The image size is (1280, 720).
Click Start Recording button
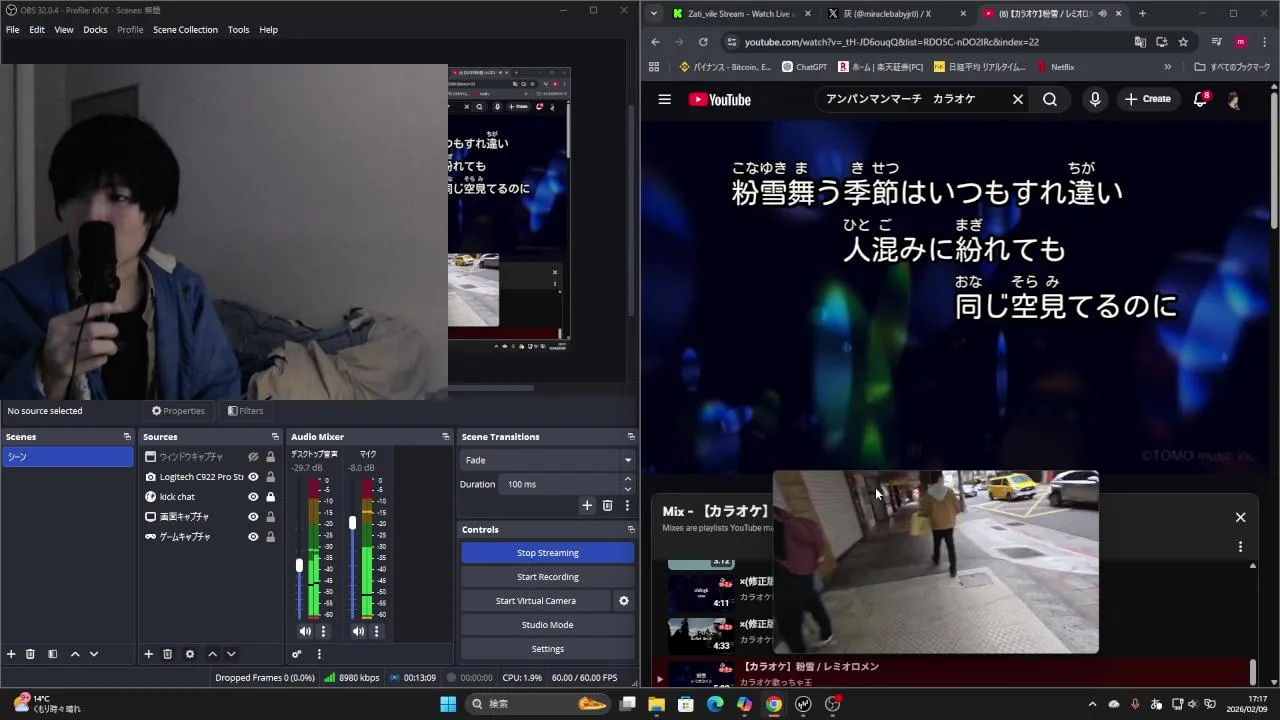[548, 577]
